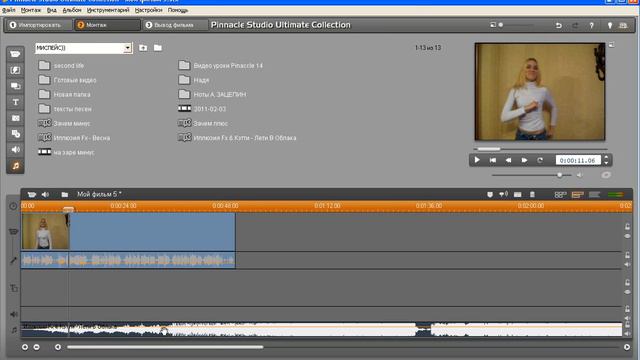
Task: Toggle loop playback in the player
Action: [540, 160]
